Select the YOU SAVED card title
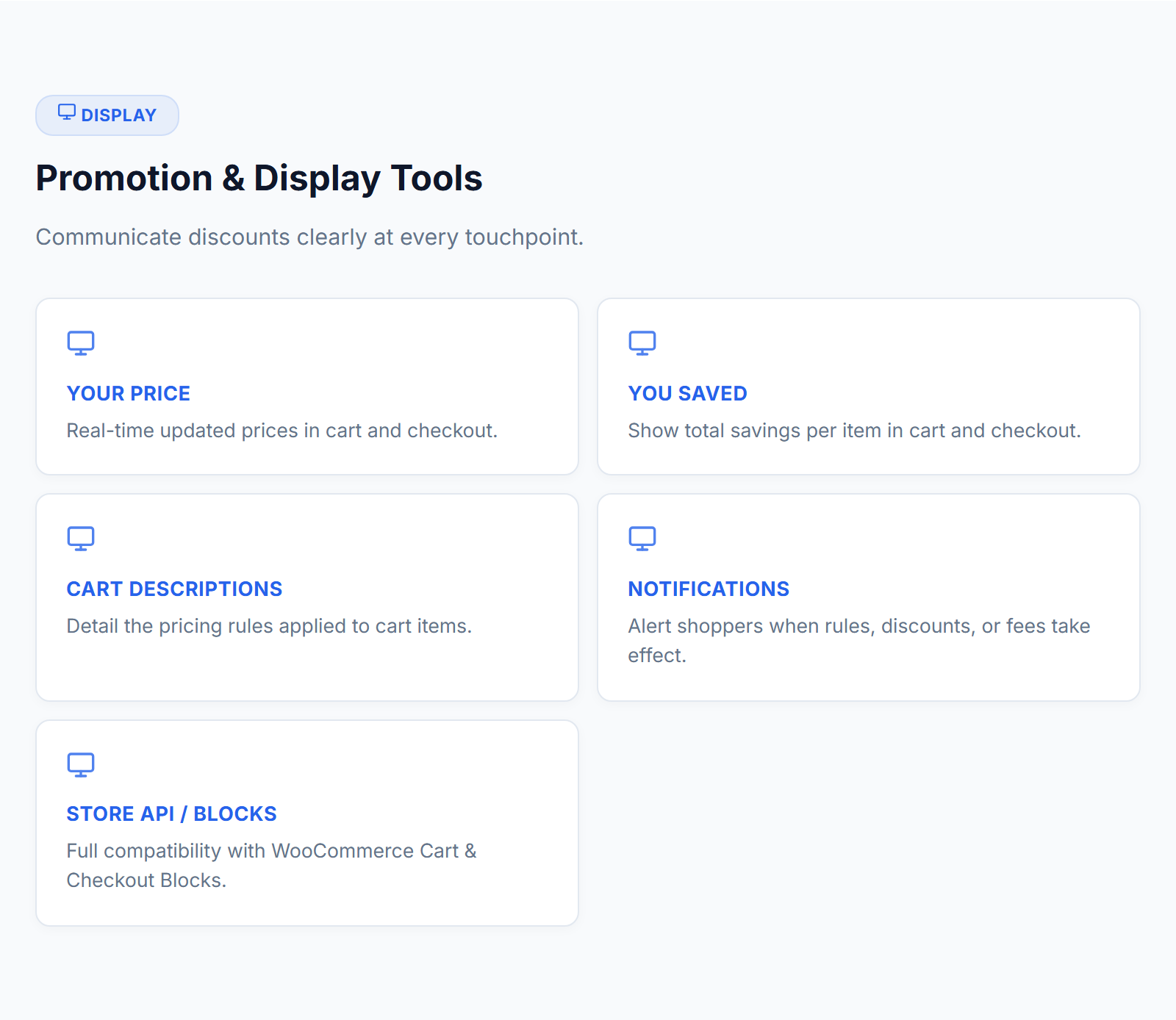 click(x=688, y=394)
